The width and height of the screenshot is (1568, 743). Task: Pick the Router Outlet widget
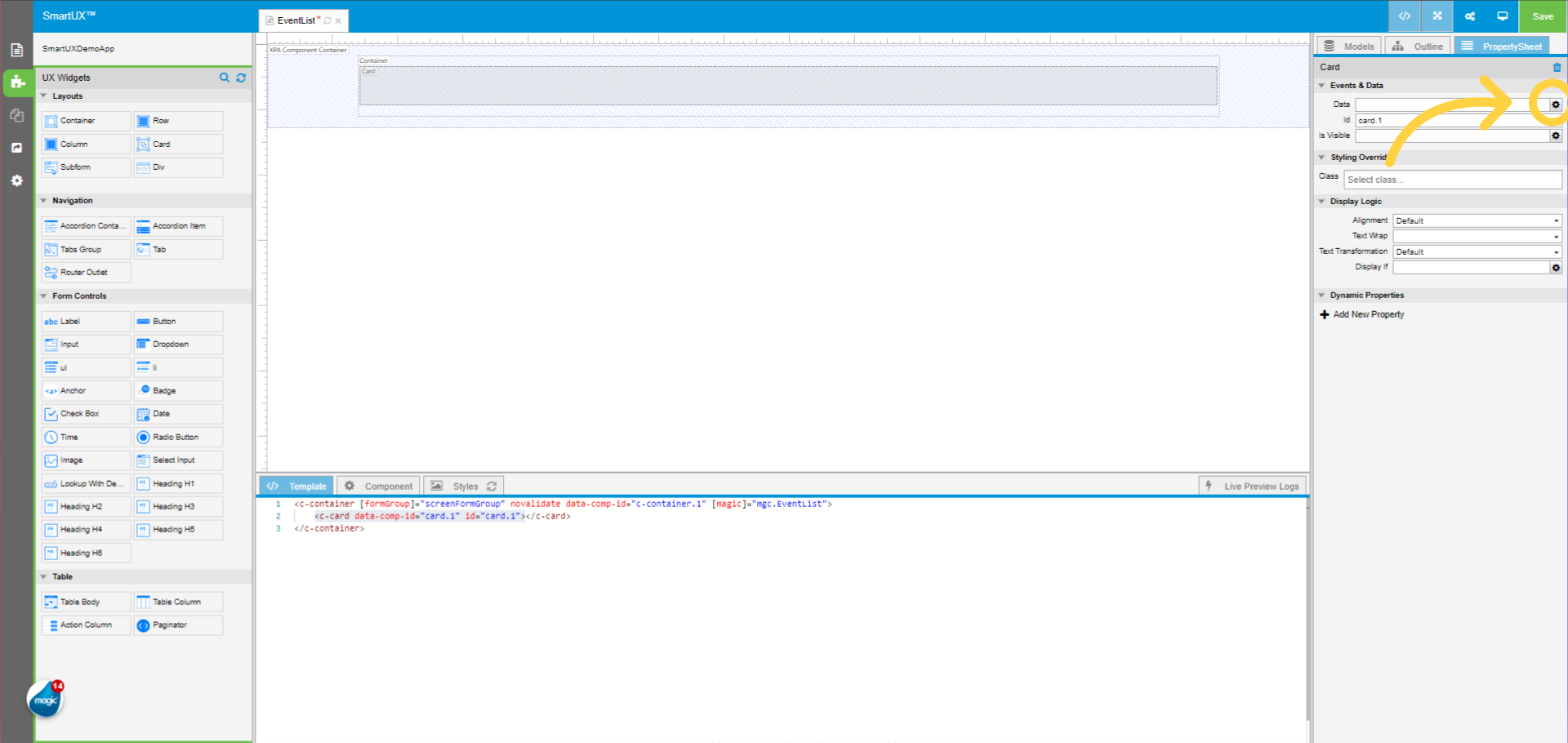(87, 273)
